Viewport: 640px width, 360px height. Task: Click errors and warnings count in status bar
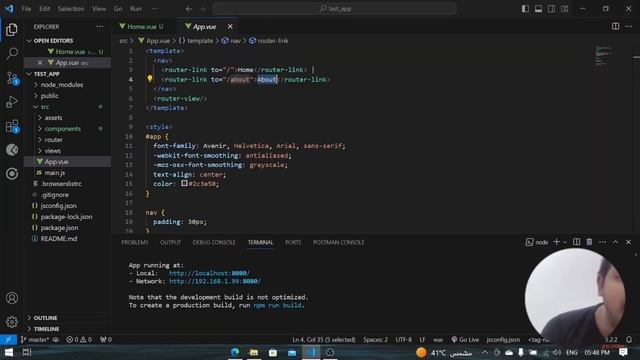pos(79,340)
